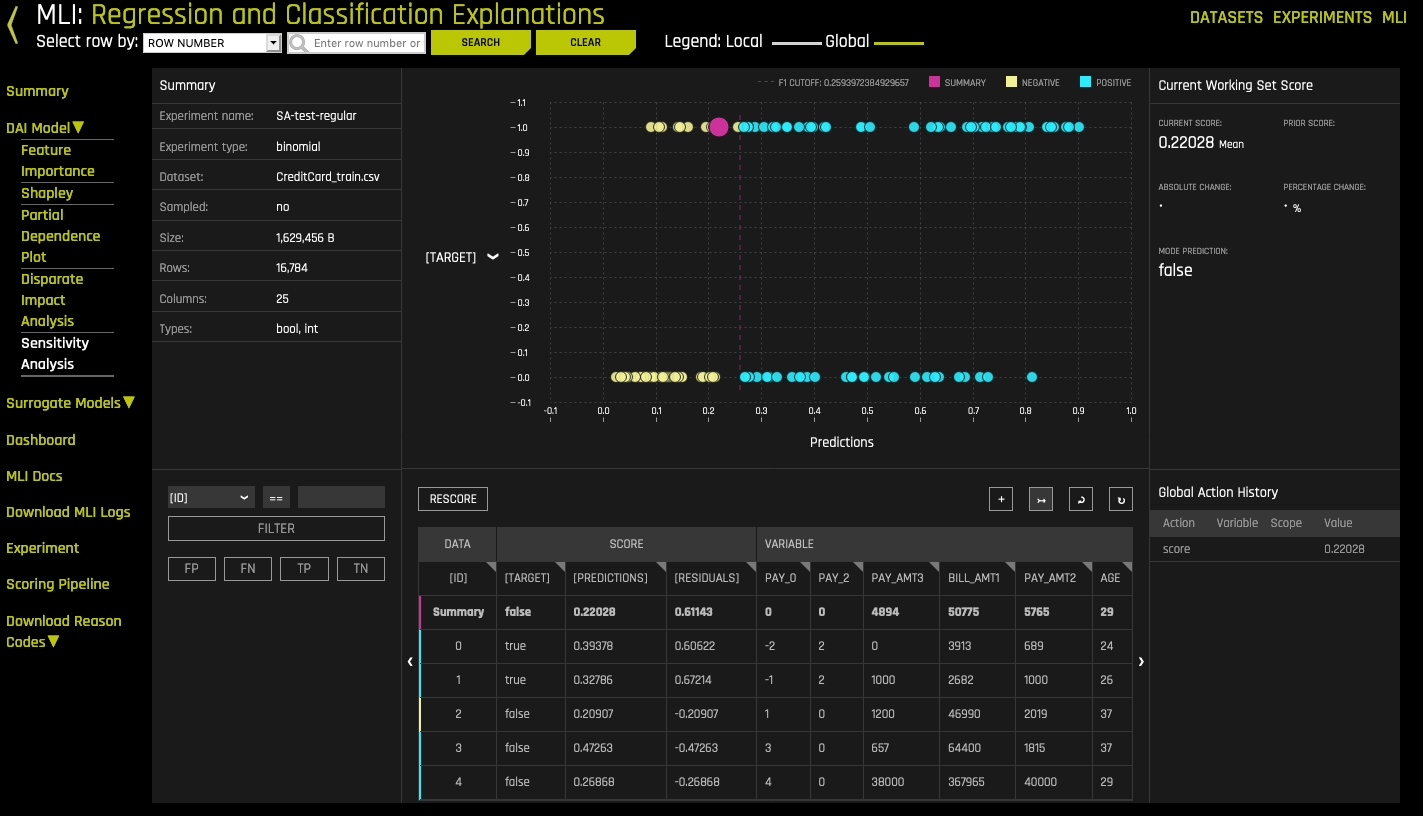Go to the next table page with the right chevron
The width and height of the screenshot is (1423, 816).
click(1141, 661)
